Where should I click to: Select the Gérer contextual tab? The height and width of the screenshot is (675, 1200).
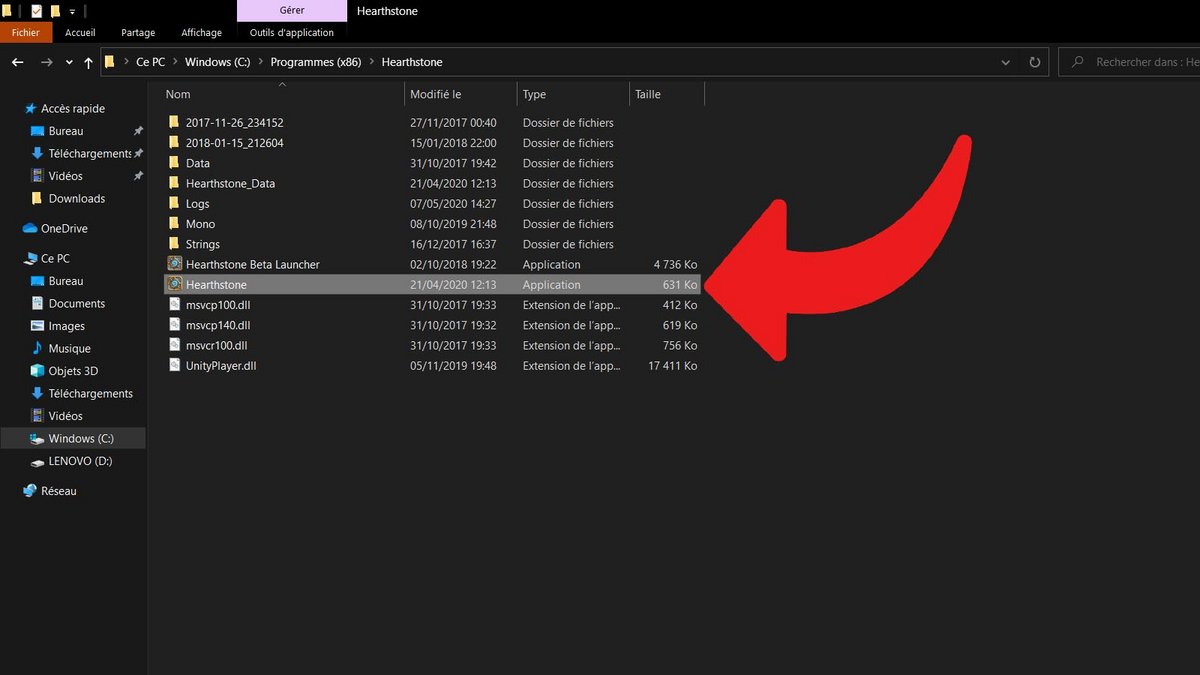point(292,11)
